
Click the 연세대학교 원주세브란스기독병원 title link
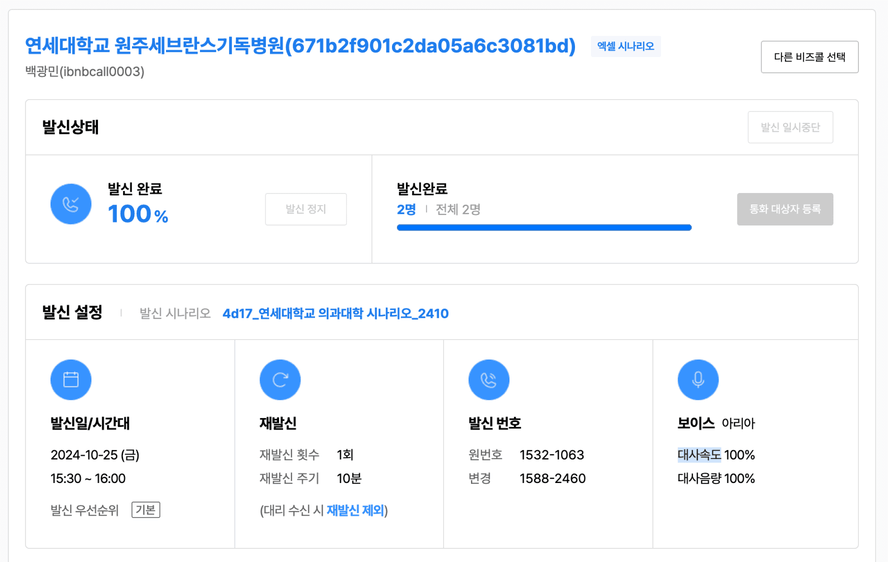click(300, 45)
